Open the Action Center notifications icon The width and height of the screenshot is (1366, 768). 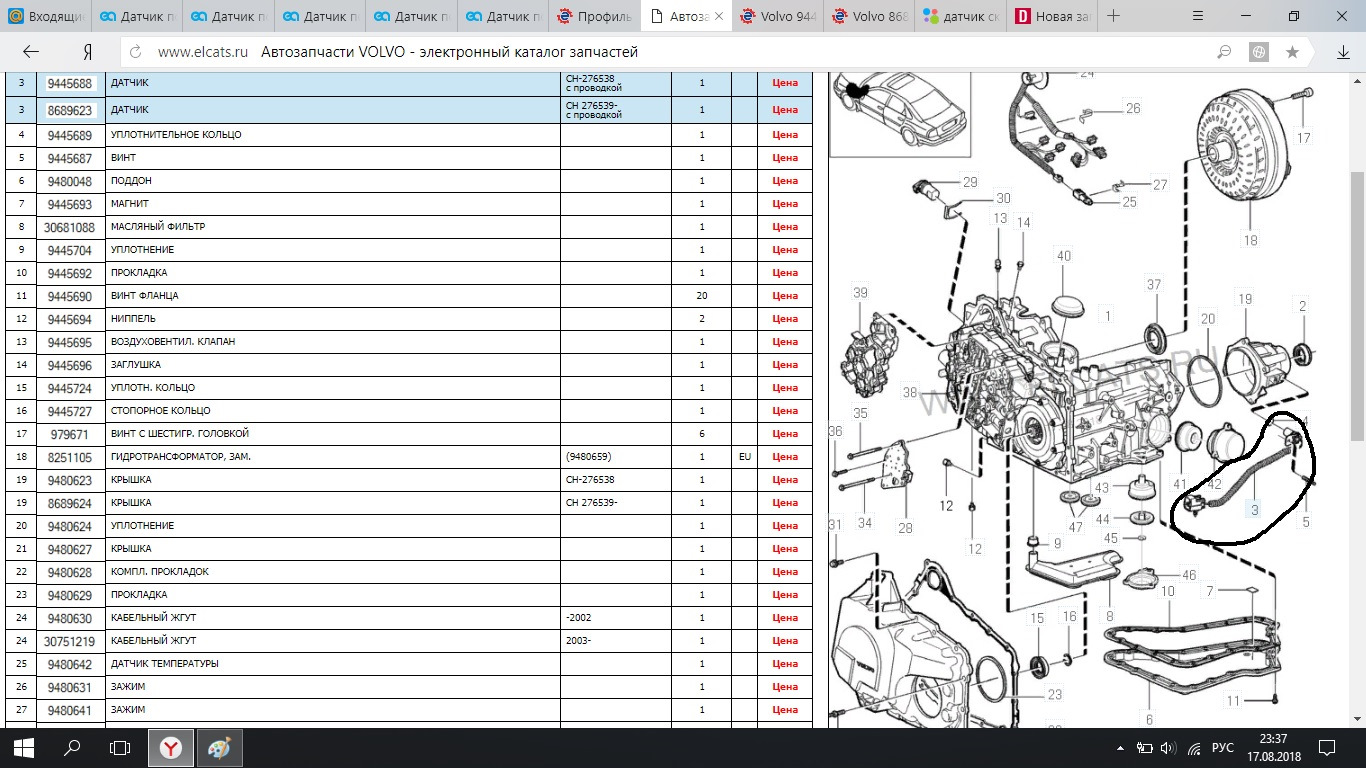click(1328, 747)
